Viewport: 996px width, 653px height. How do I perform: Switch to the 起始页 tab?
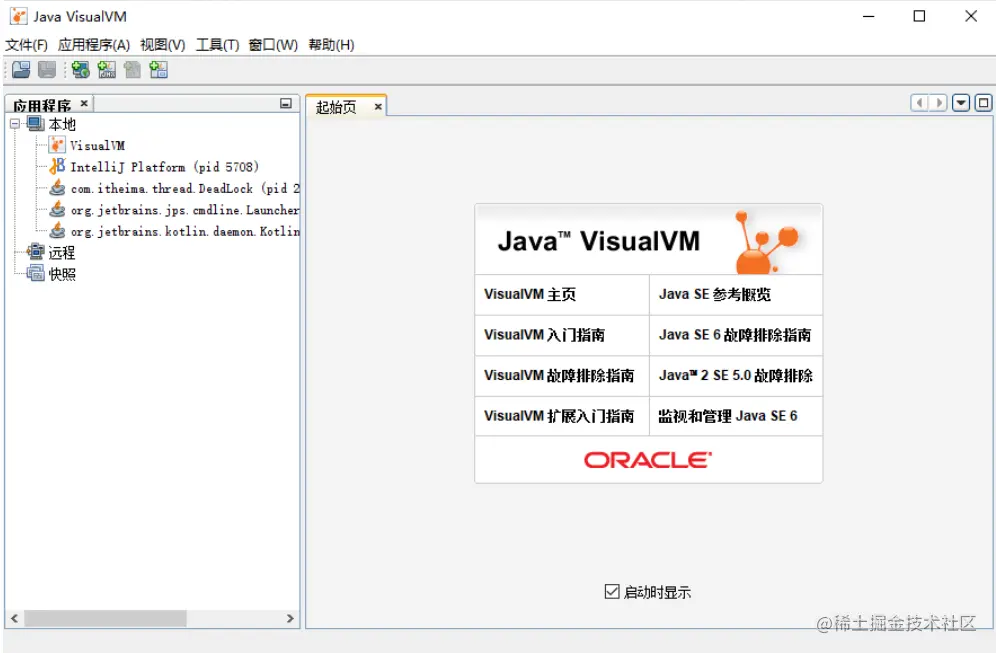tap(336, 107)
